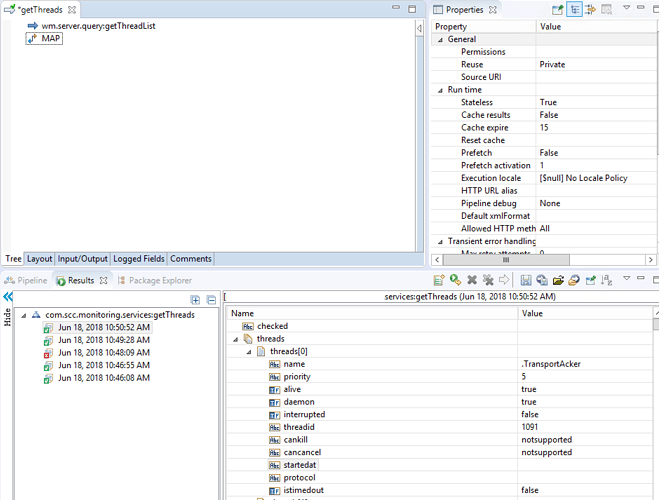The height and width of the screenshot is (500, 659).
Task: Click the Pipeline debug value None
Action: pyautogui.click(x=550, y=203)
